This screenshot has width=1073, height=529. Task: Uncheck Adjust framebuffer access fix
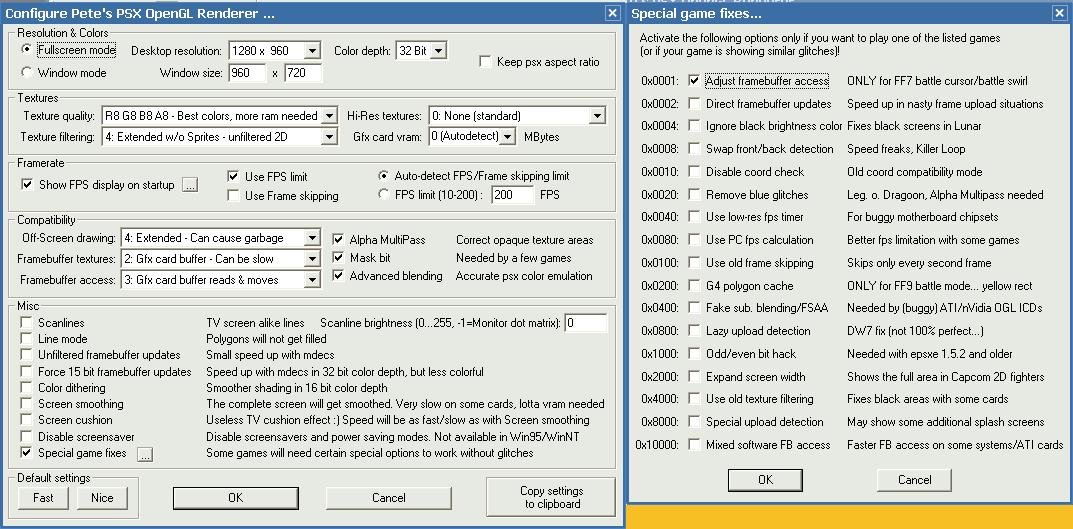coord(694,81)
